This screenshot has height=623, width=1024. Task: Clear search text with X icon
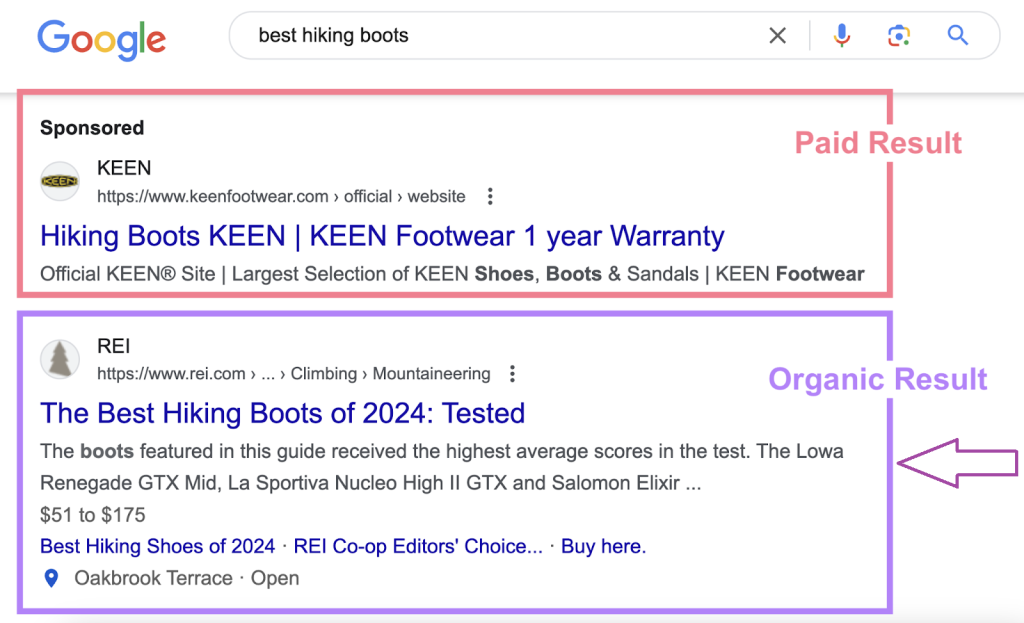tap(777, 36)
